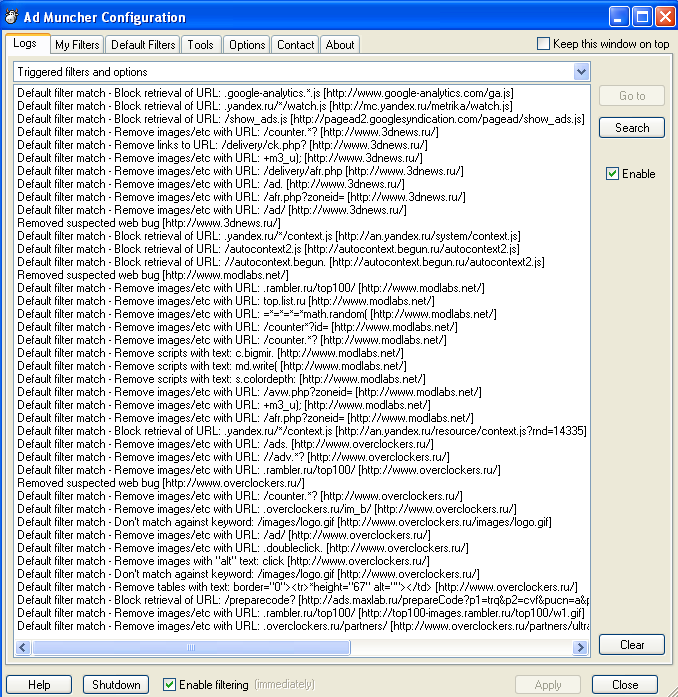Minimize the Ad Muncher Configuration window
The image size is (678, 697).
(618, 17)
